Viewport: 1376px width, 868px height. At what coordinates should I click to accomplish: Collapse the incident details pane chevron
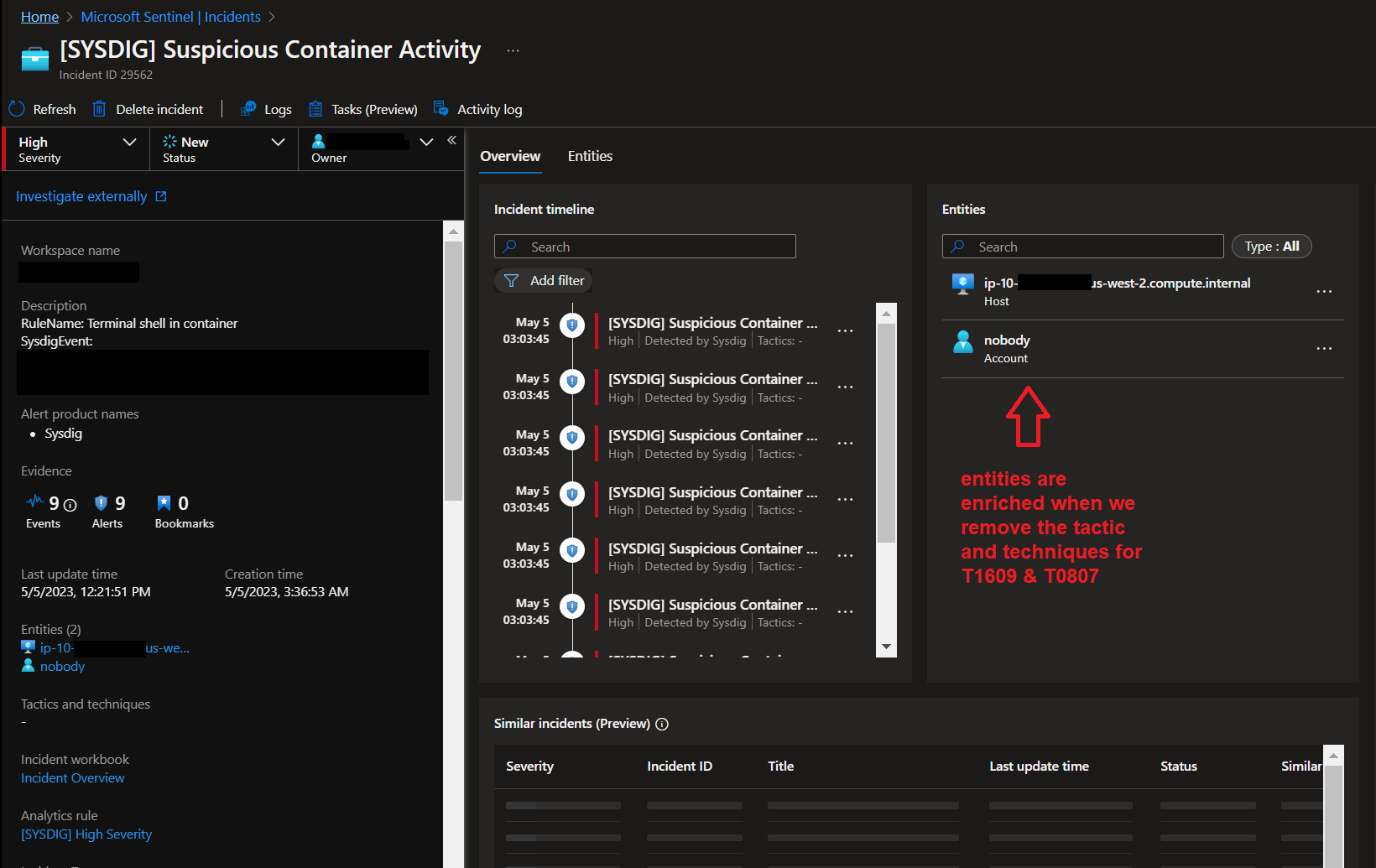(x=451, y=140)
